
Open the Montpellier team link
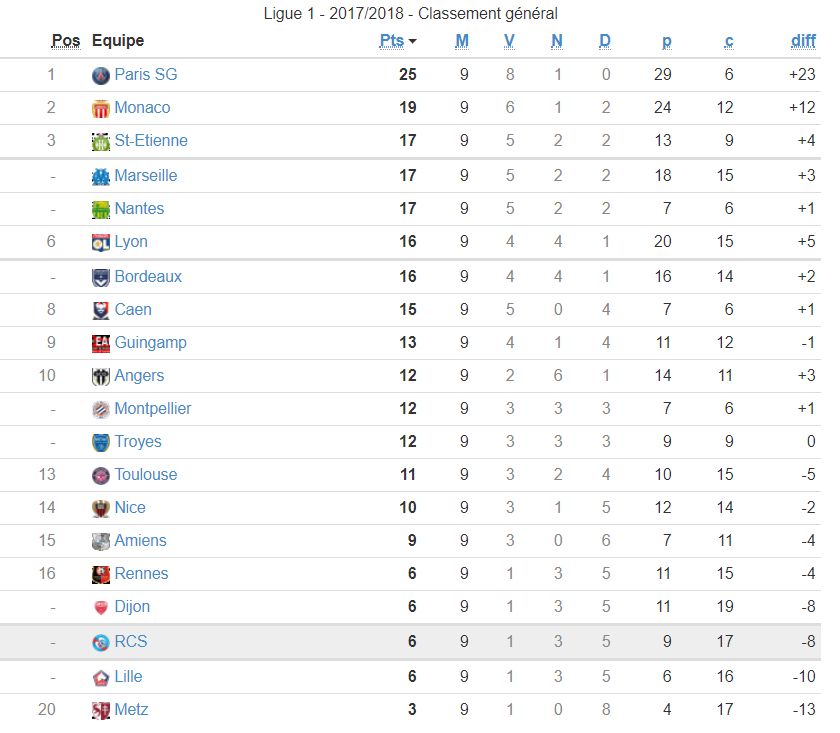(153, 409)
